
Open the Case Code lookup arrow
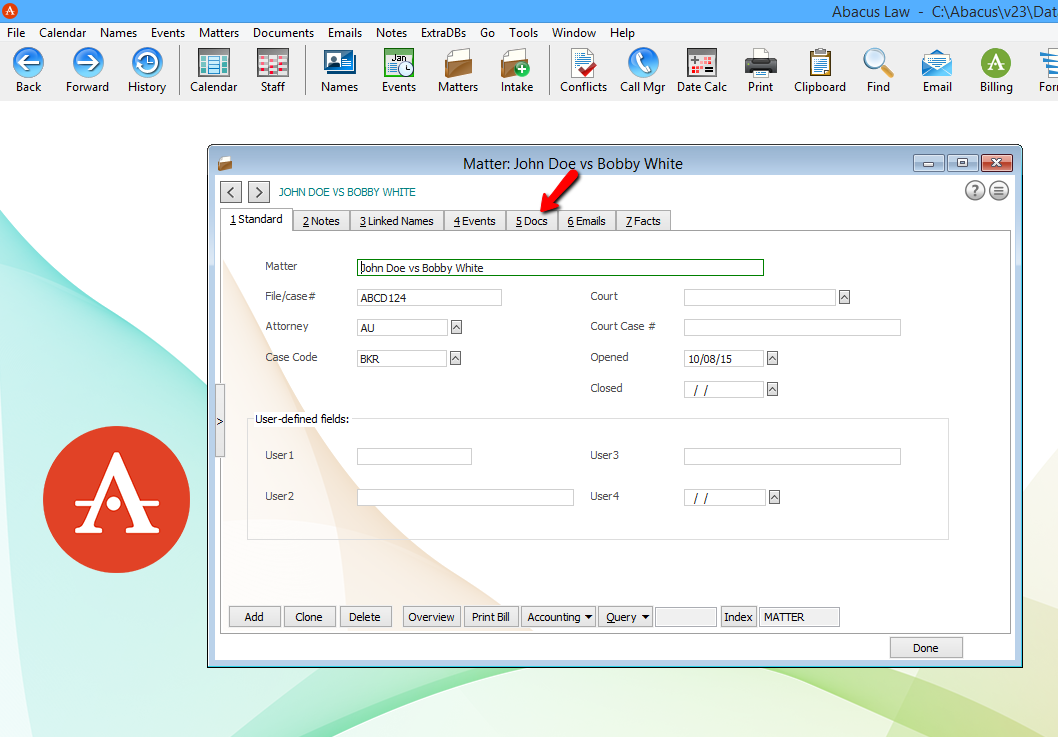[x=455, y=358]
